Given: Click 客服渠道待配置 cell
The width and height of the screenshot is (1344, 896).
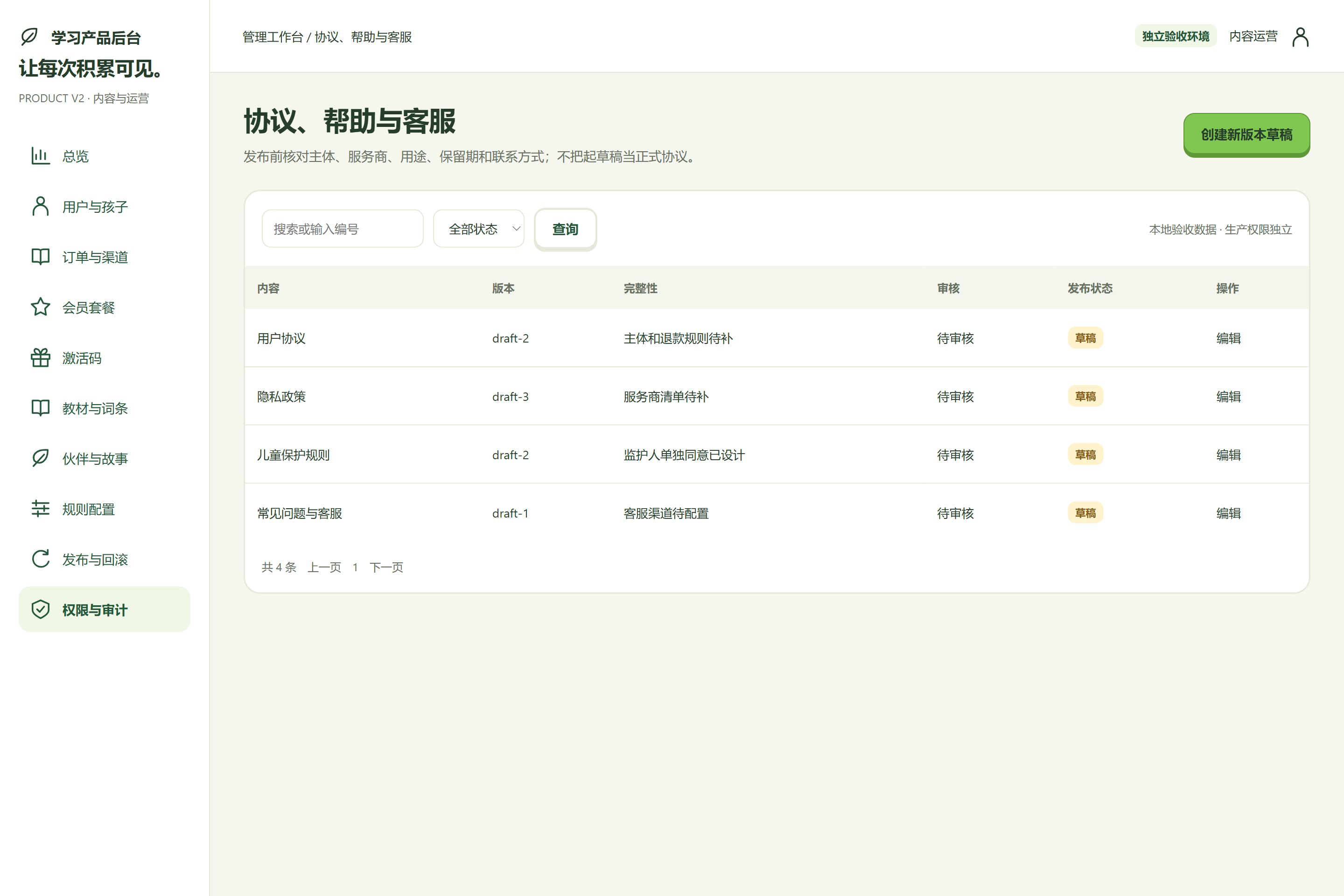Looking at the screenshot, I should 666,513.
